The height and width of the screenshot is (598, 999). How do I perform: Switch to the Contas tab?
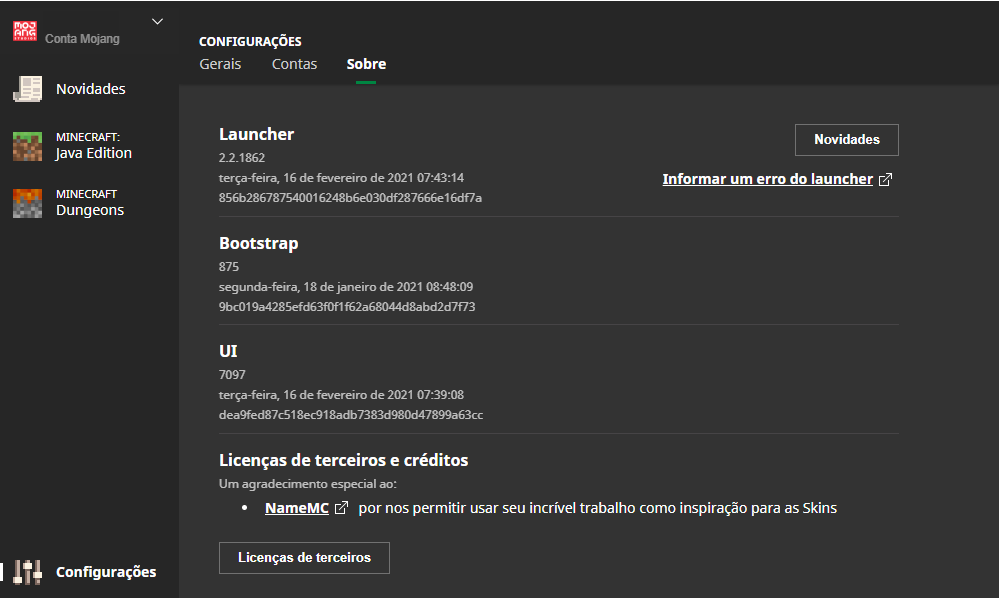(294, 64)
